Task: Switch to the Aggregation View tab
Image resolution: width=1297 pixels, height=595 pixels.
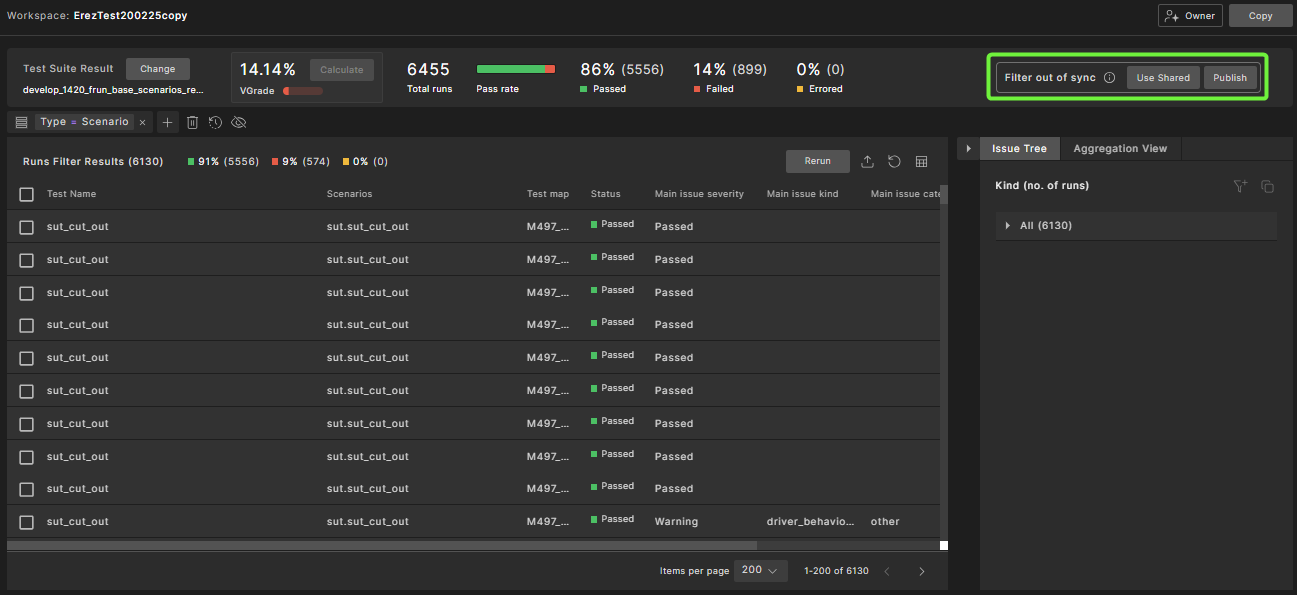Action: (1119, 149)
